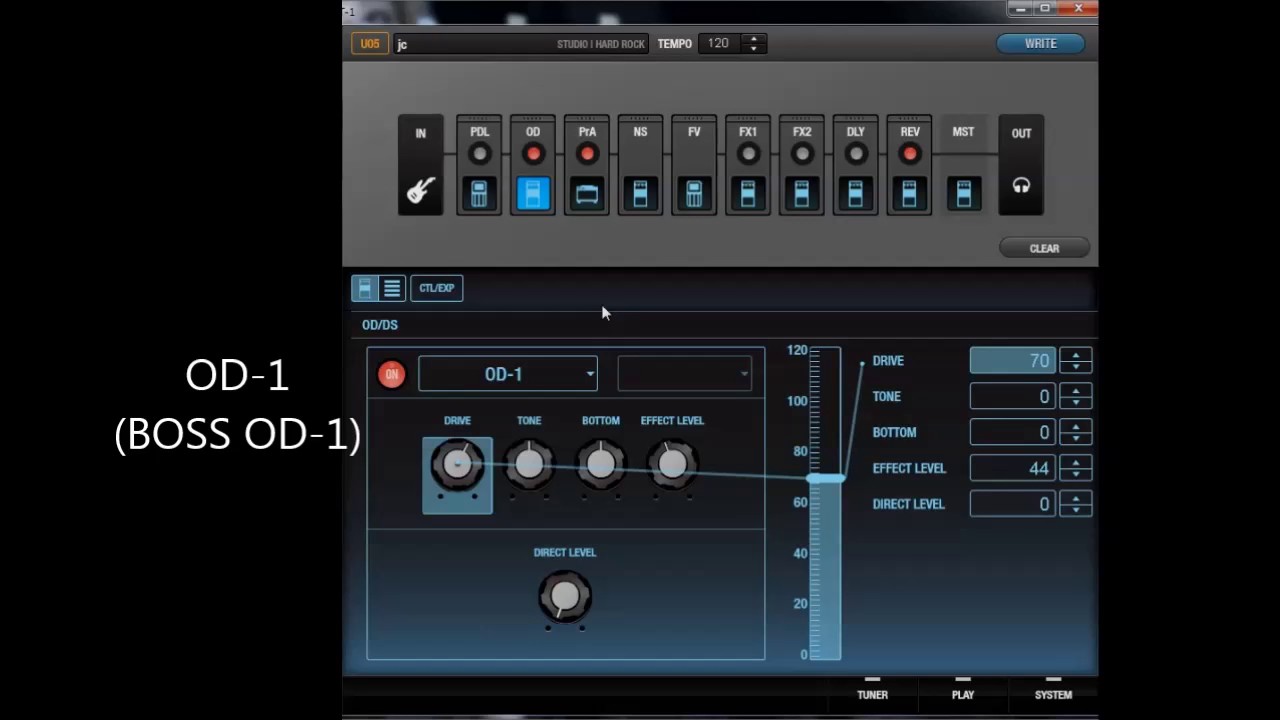This screenshot has width=1280, height=720.
Task: Enable the FX2 effect LED
Action: point(802,154)
